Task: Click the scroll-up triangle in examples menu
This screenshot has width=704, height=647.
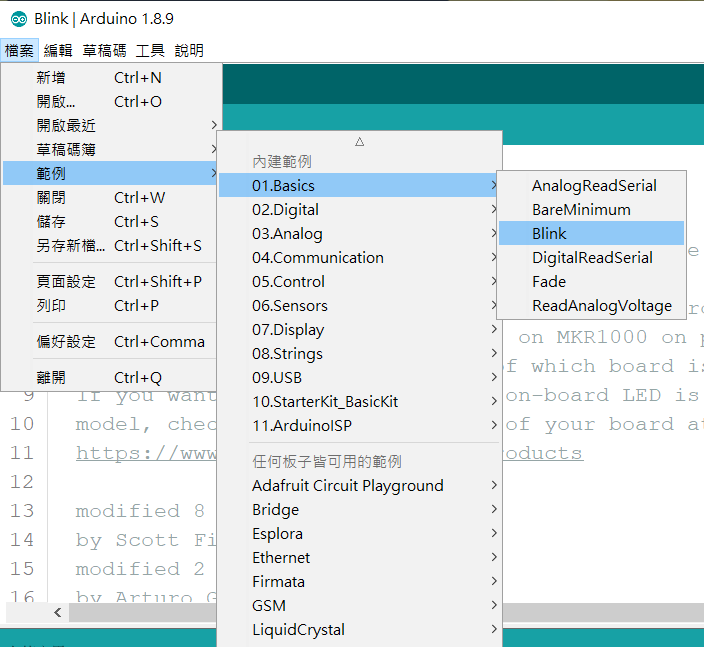Action: tap(359, 142)
